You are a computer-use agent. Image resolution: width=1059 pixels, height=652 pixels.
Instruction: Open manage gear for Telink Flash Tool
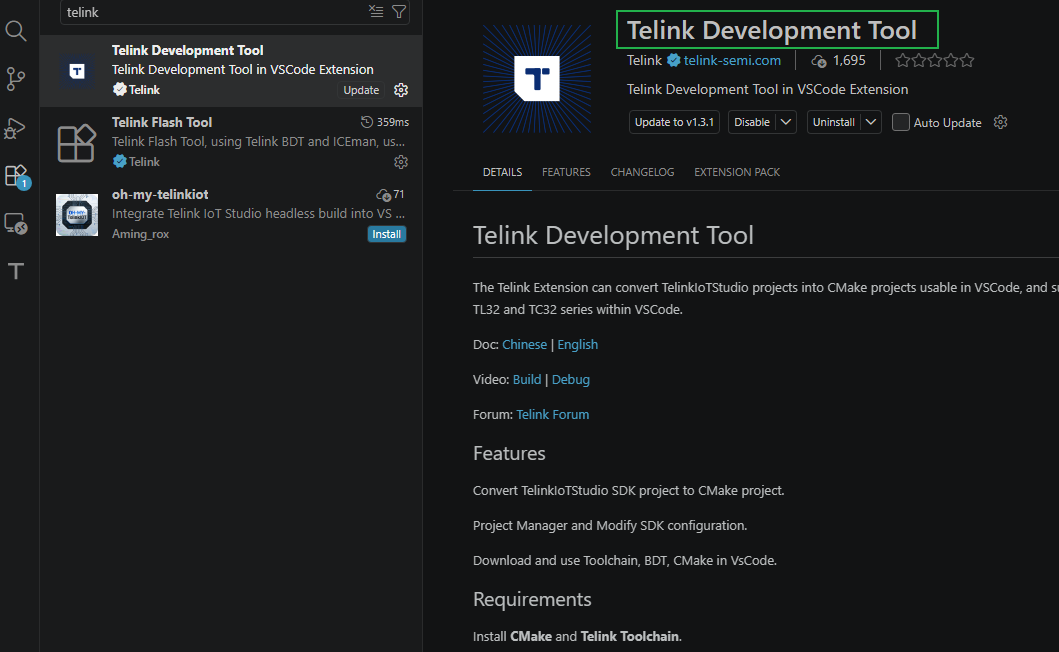click(401, 162)
